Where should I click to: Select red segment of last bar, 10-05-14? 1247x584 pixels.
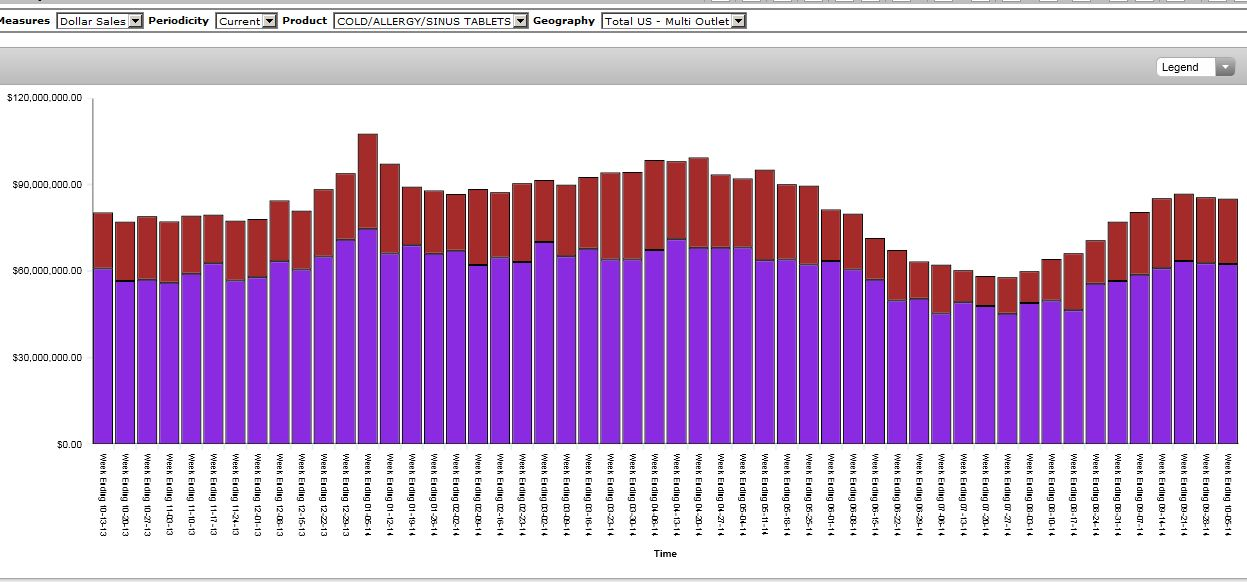[1228, 231]
